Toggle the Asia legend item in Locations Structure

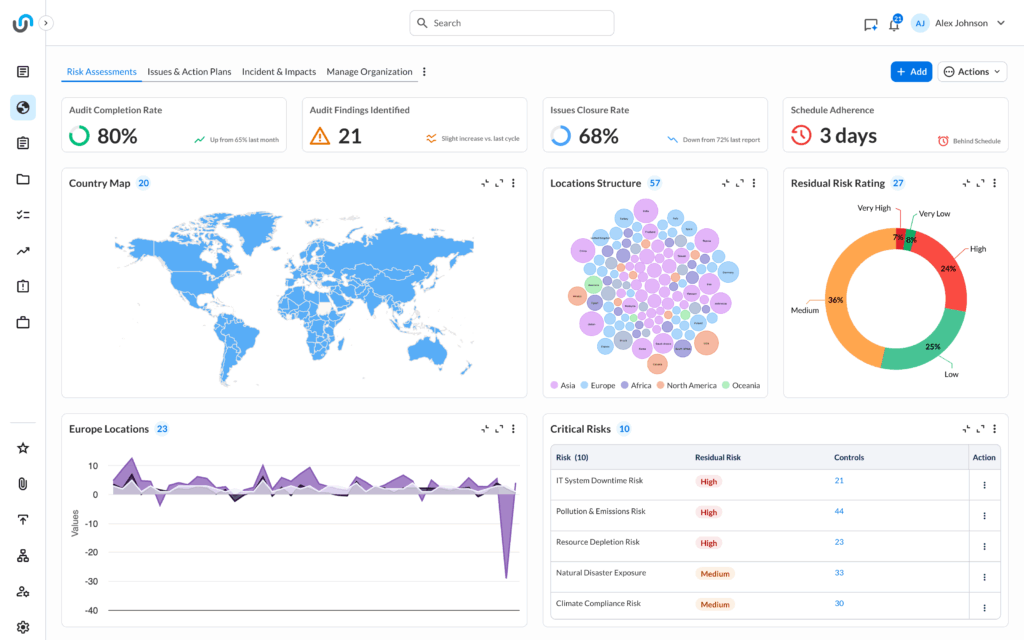(561, 385)
